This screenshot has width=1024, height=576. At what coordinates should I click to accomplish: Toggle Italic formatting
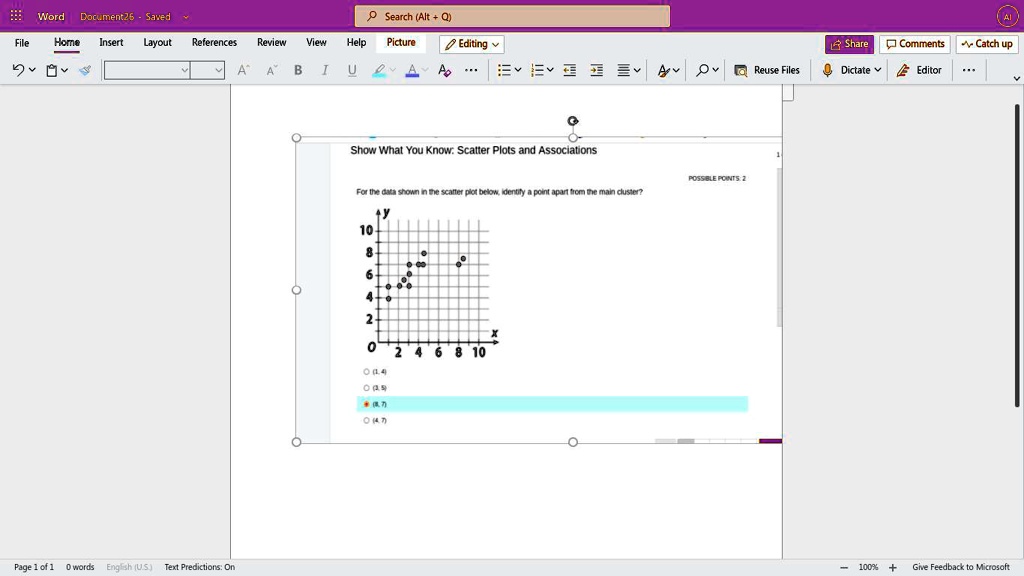click(325, 70)
